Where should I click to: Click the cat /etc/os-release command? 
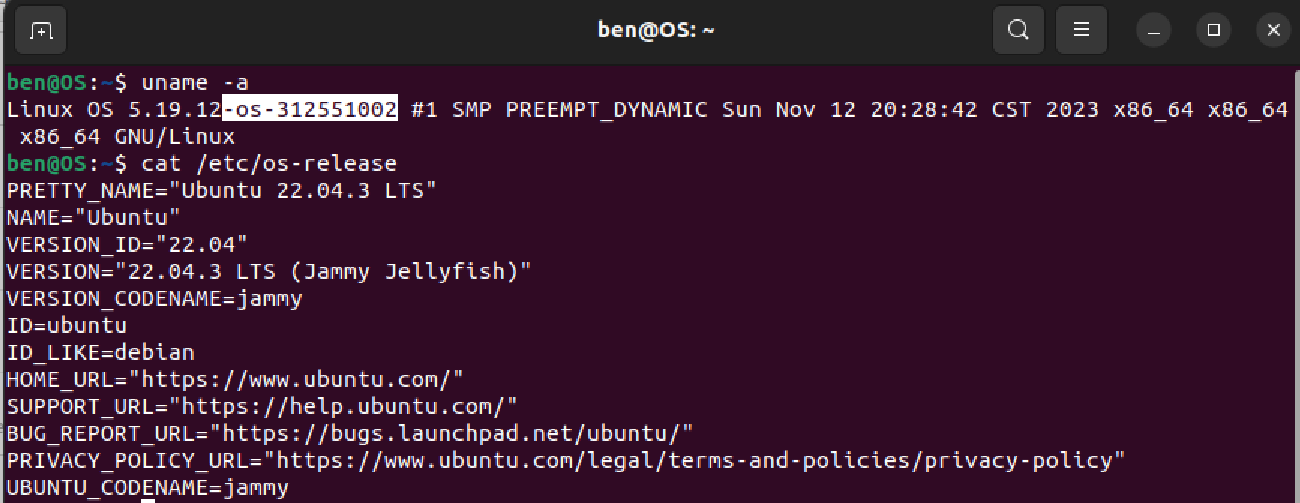pyautogui.click(x=269, y=163)
